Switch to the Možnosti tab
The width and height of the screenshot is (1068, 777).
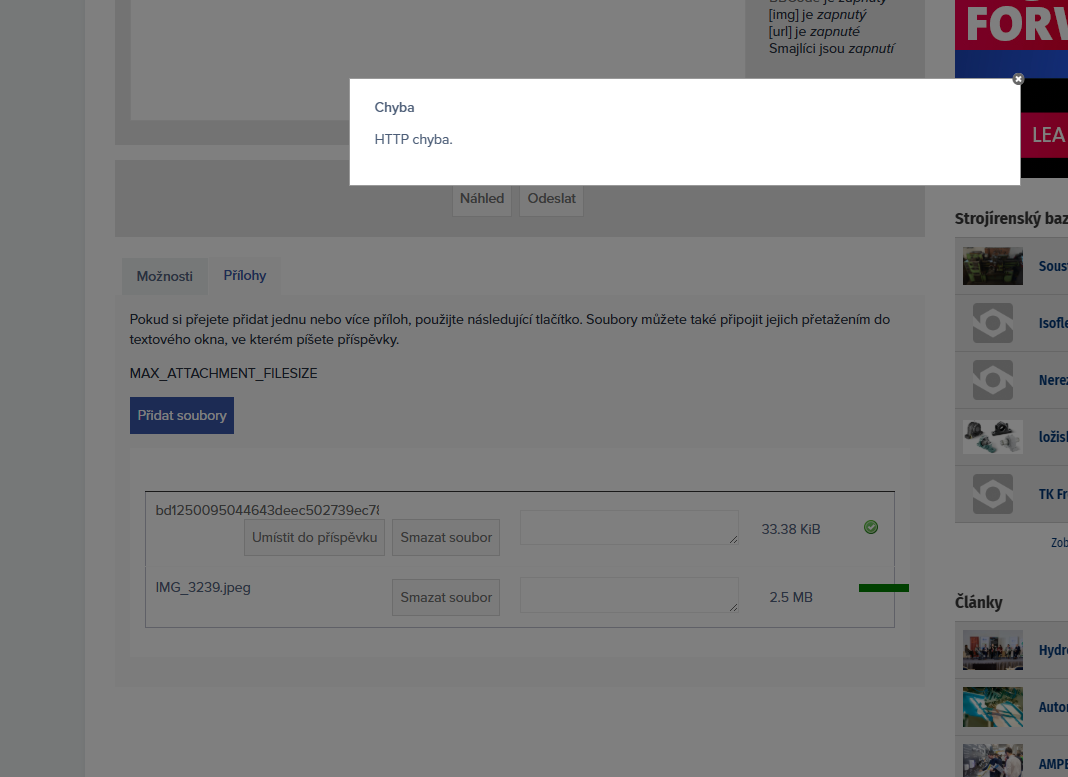pos(165,276)
